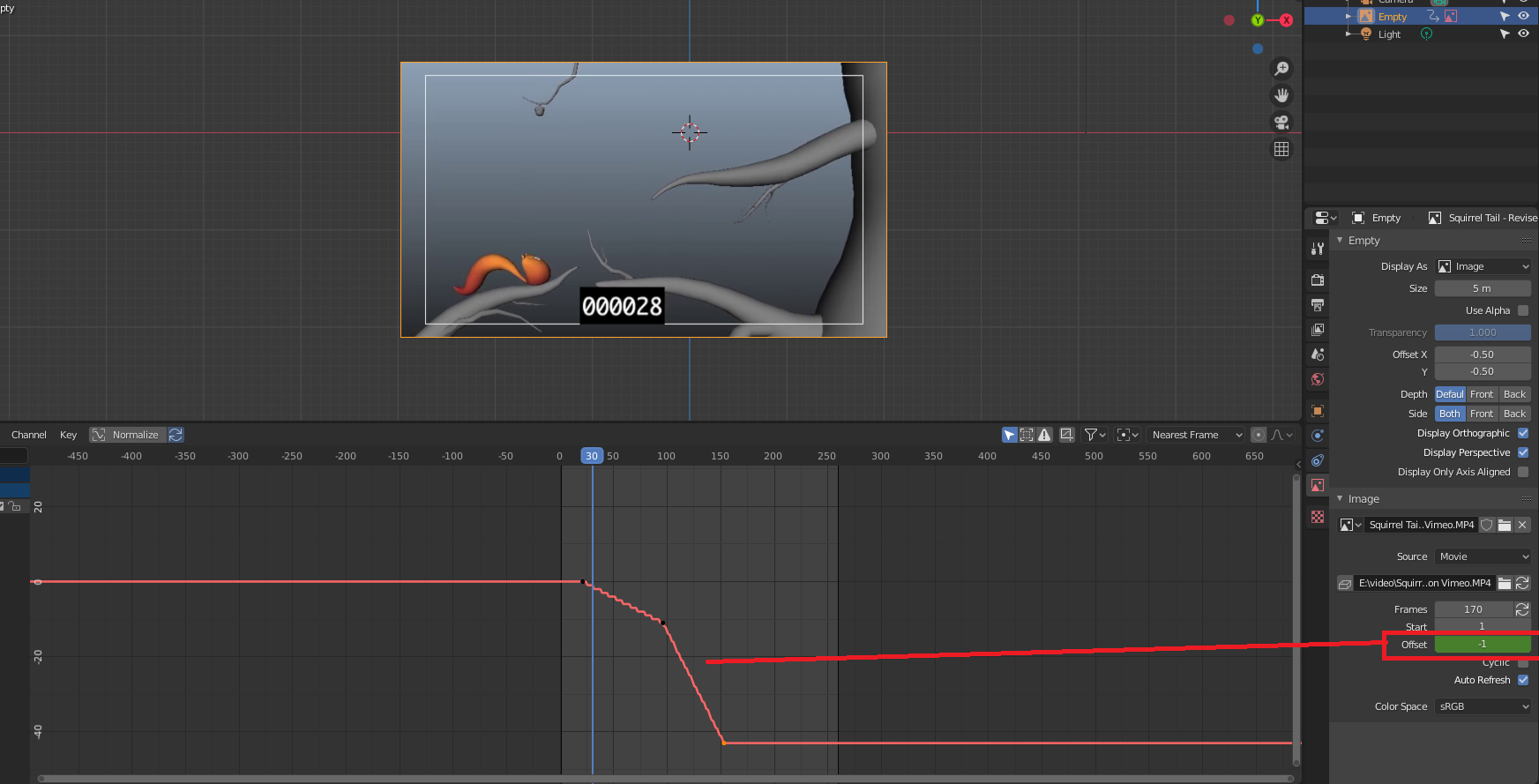Open the Source Movie dropdown
This screenshot has height=784, width=1539.
tap(1483, 556)
